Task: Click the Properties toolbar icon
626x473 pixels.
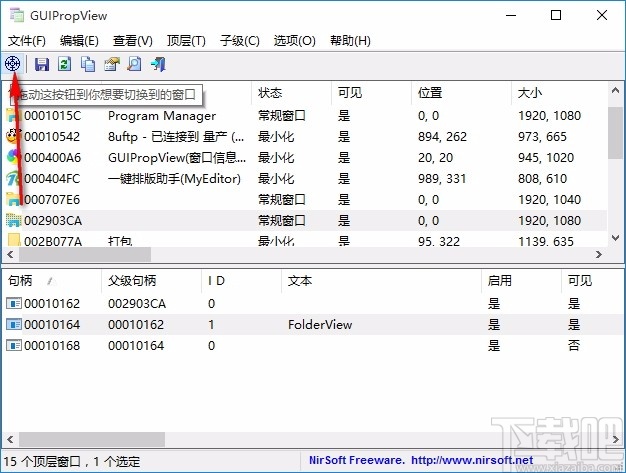Action: pos(112,64)
